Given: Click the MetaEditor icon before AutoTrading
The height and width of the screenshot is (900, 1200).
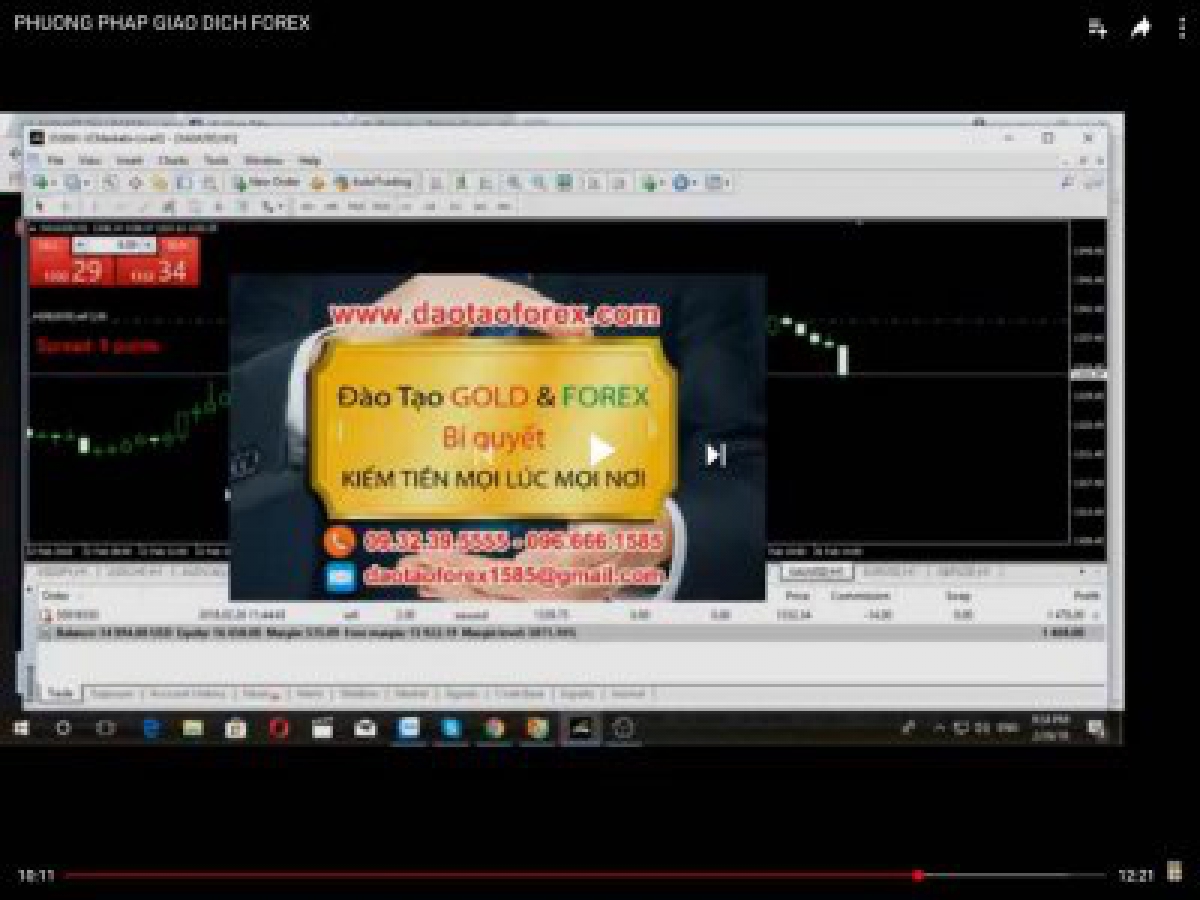Looking at the screenshot, I should click(x=318, y=183).
